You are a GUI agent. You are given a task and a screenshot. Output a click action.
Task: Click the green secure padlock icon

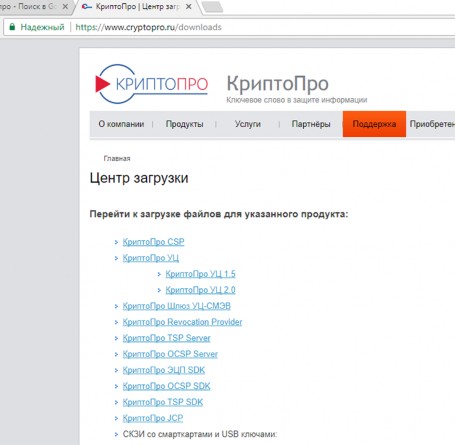12,27
